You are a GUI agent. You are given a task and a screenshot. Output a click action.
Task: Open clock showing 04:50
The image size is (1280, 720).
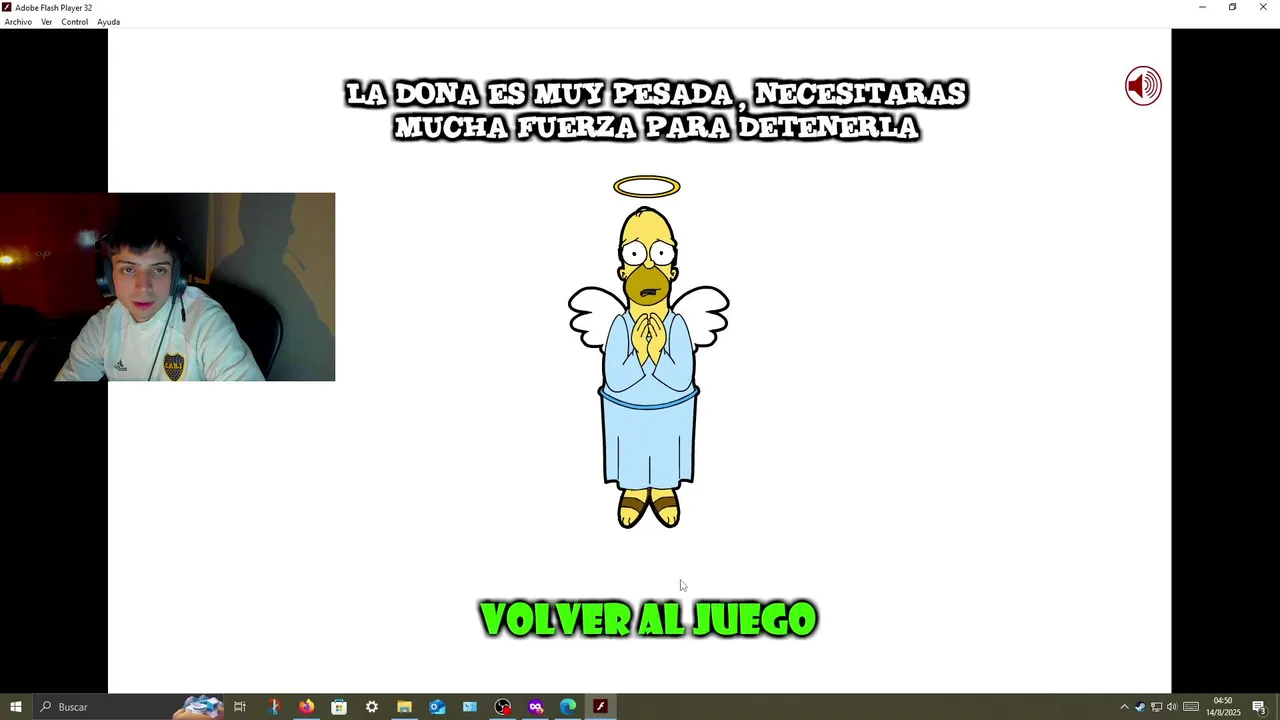pyautogui.click(x=1222, y=707)
